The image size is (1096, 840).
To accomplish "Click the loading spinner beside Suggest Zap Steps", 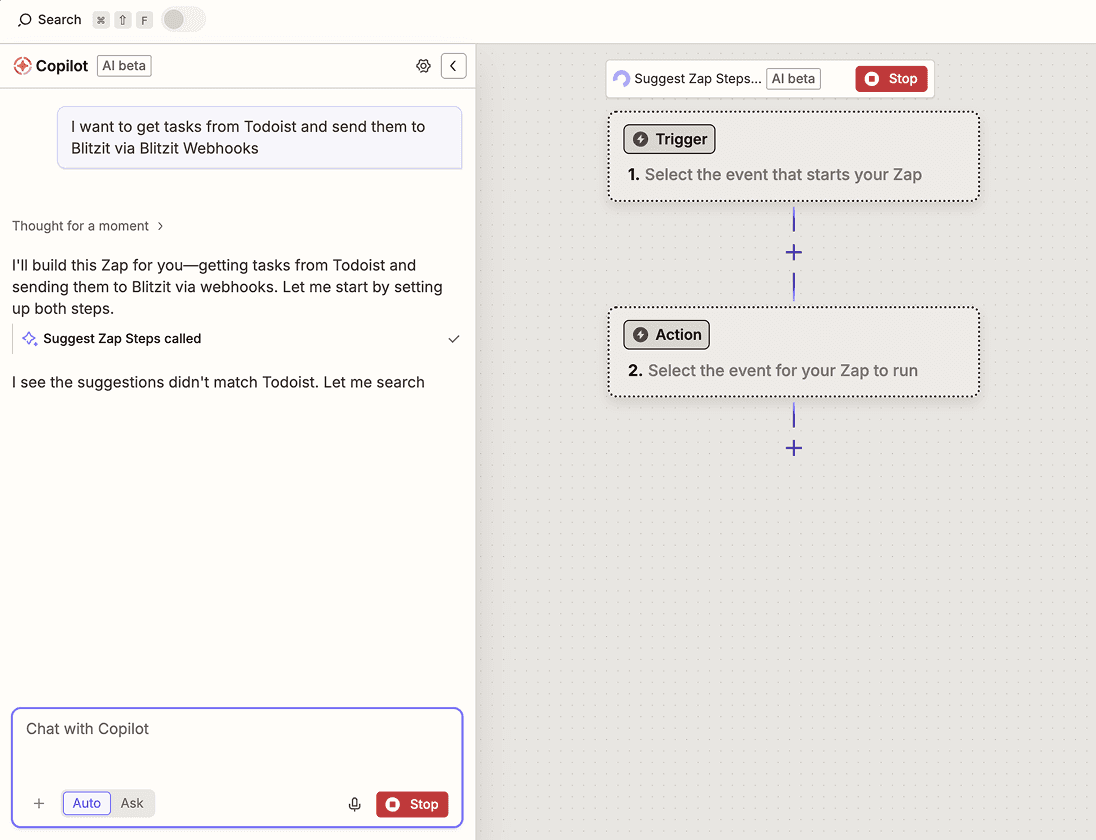I will pos(621,78).
